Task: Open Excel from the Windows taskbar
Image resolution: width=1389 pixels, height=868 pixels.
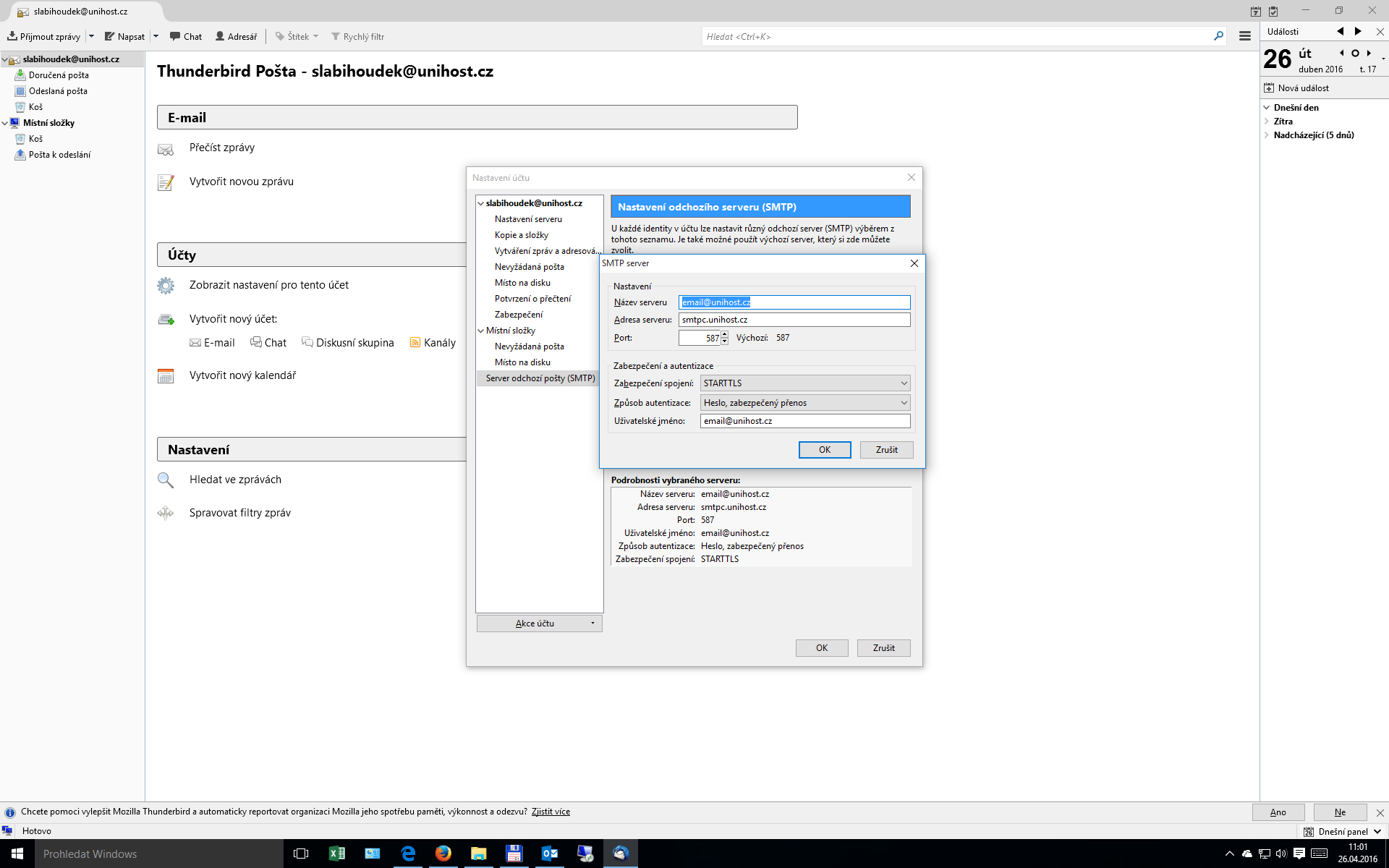Action: tap(337, 854)
